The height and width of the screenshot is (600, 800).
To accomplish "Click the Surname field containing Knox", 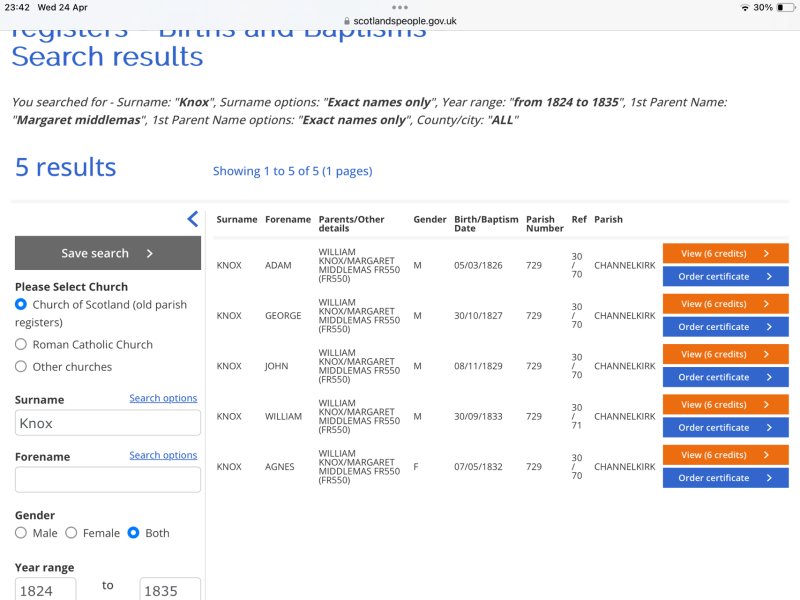I will click(108, 423).
